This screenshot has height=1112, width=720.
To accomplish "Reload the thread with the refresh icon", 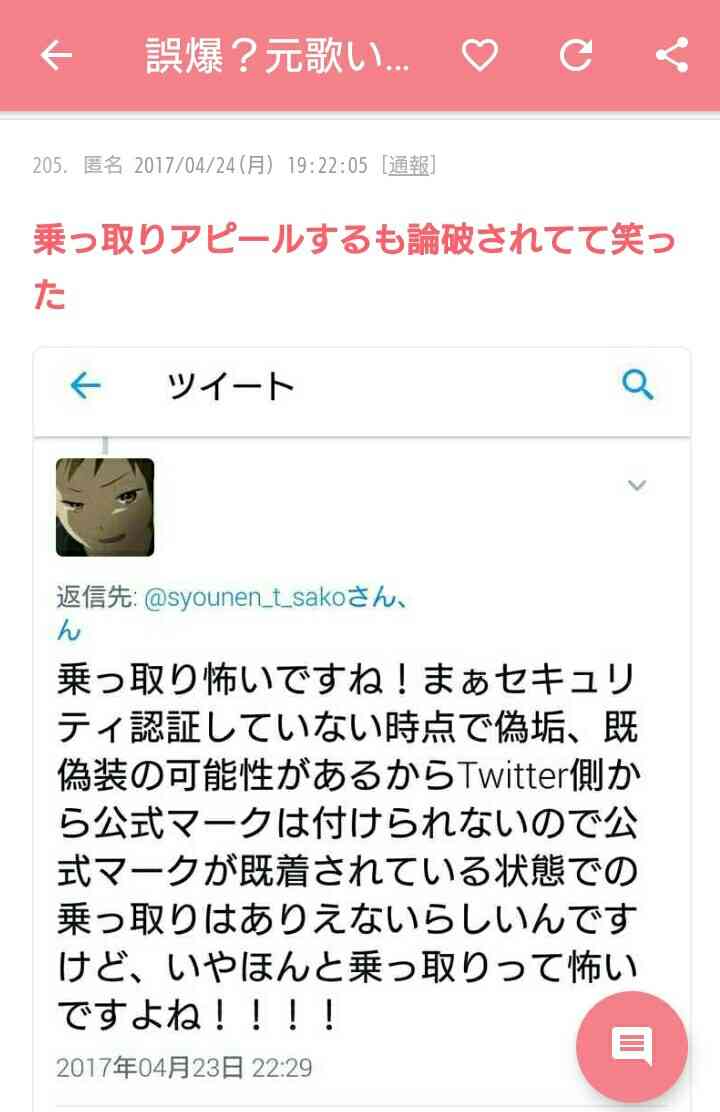I will point(575,55).
